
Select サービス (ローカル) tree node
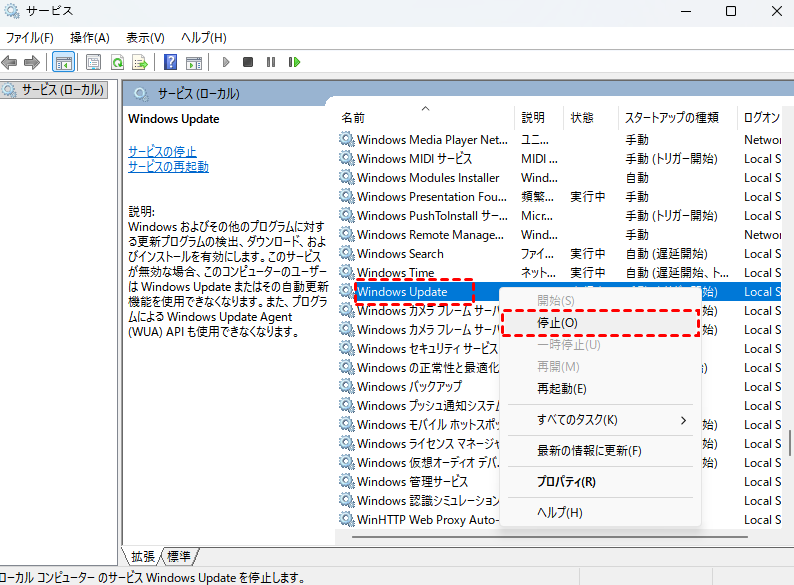[x=54, y=90]
